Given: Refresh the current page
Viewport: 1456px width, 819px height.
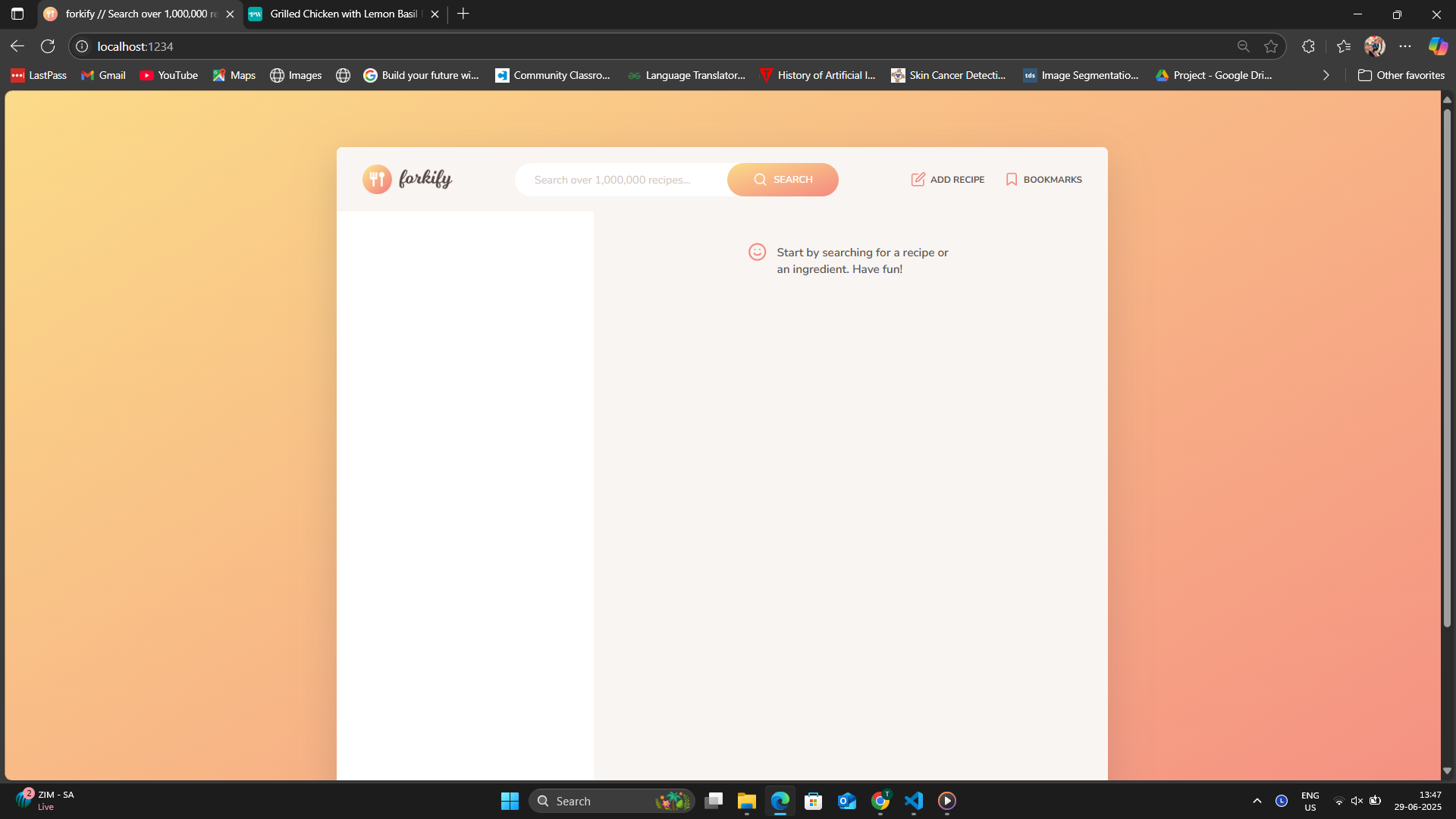Looking at the screenshot, I should tap(48, 46).
